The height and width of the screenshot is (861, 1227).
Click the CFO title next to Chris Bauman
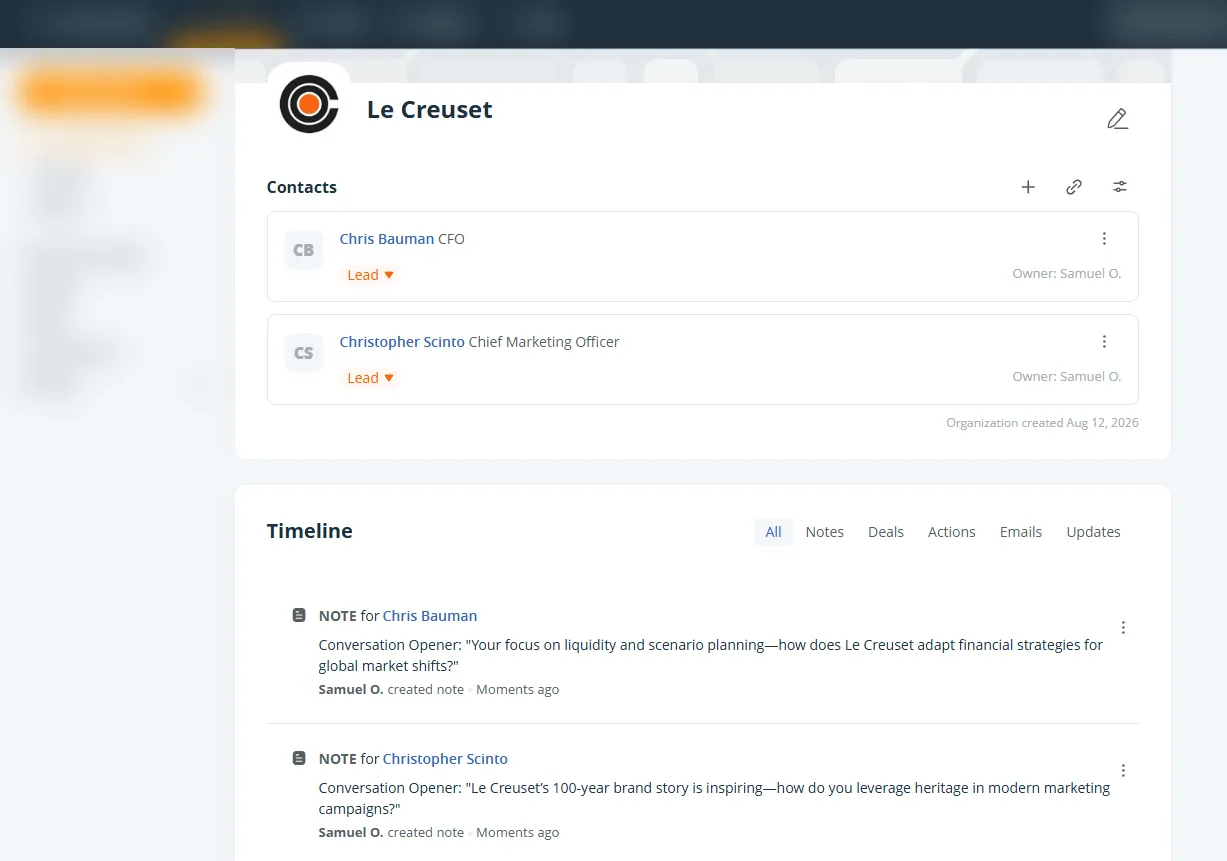point(451,239)
